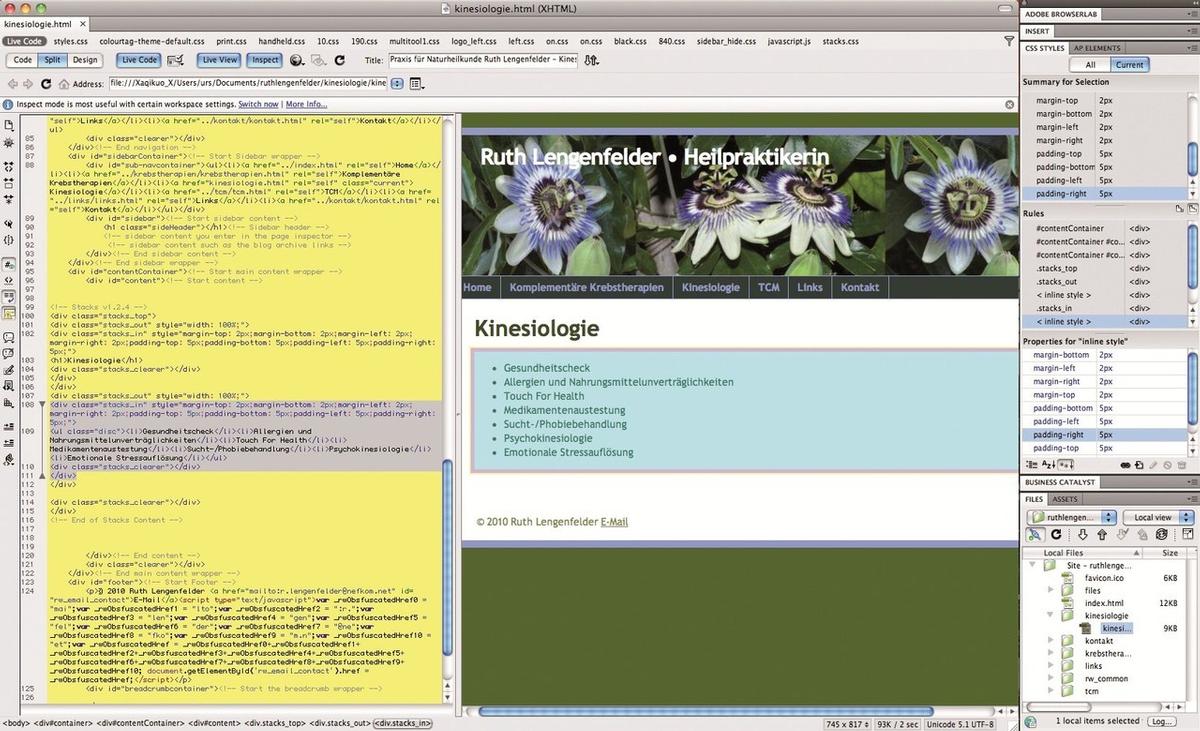
Task: Click Open Documents icon in coding toolbar
Action: pyautogui.click(x=9, y=125)
